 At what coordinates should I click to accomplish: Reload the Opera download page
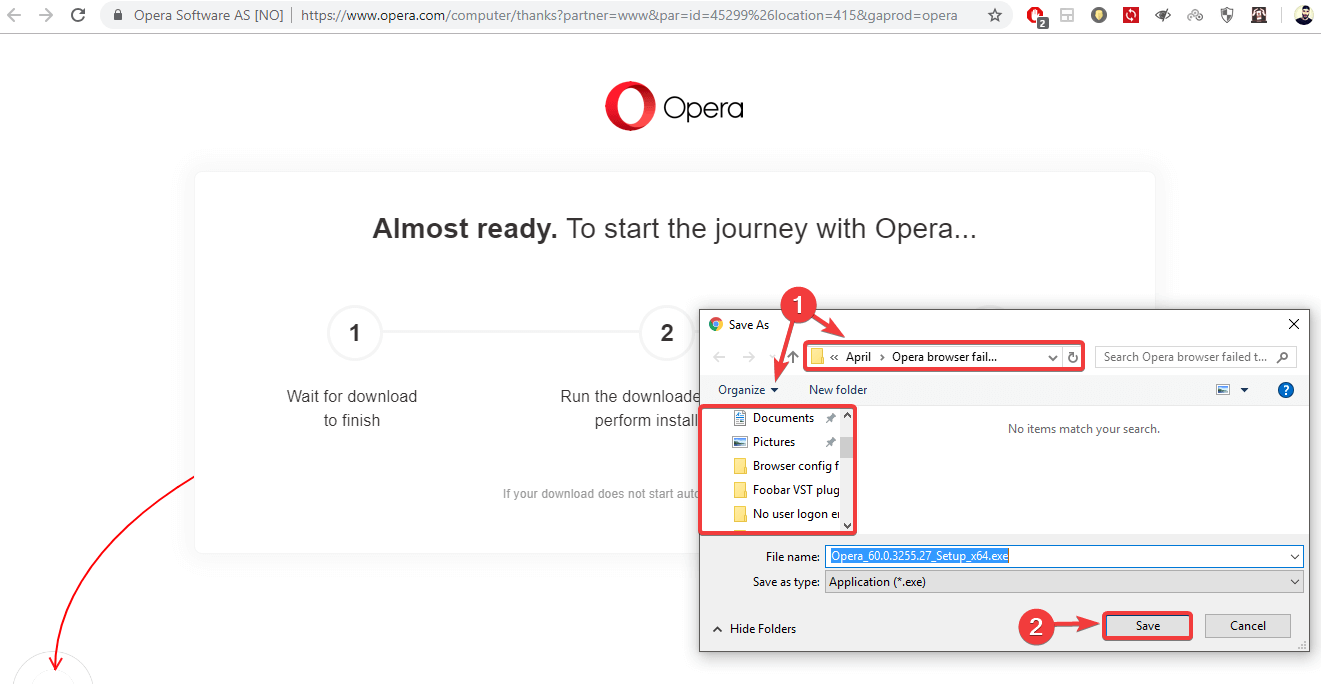(x=78, y=15)
